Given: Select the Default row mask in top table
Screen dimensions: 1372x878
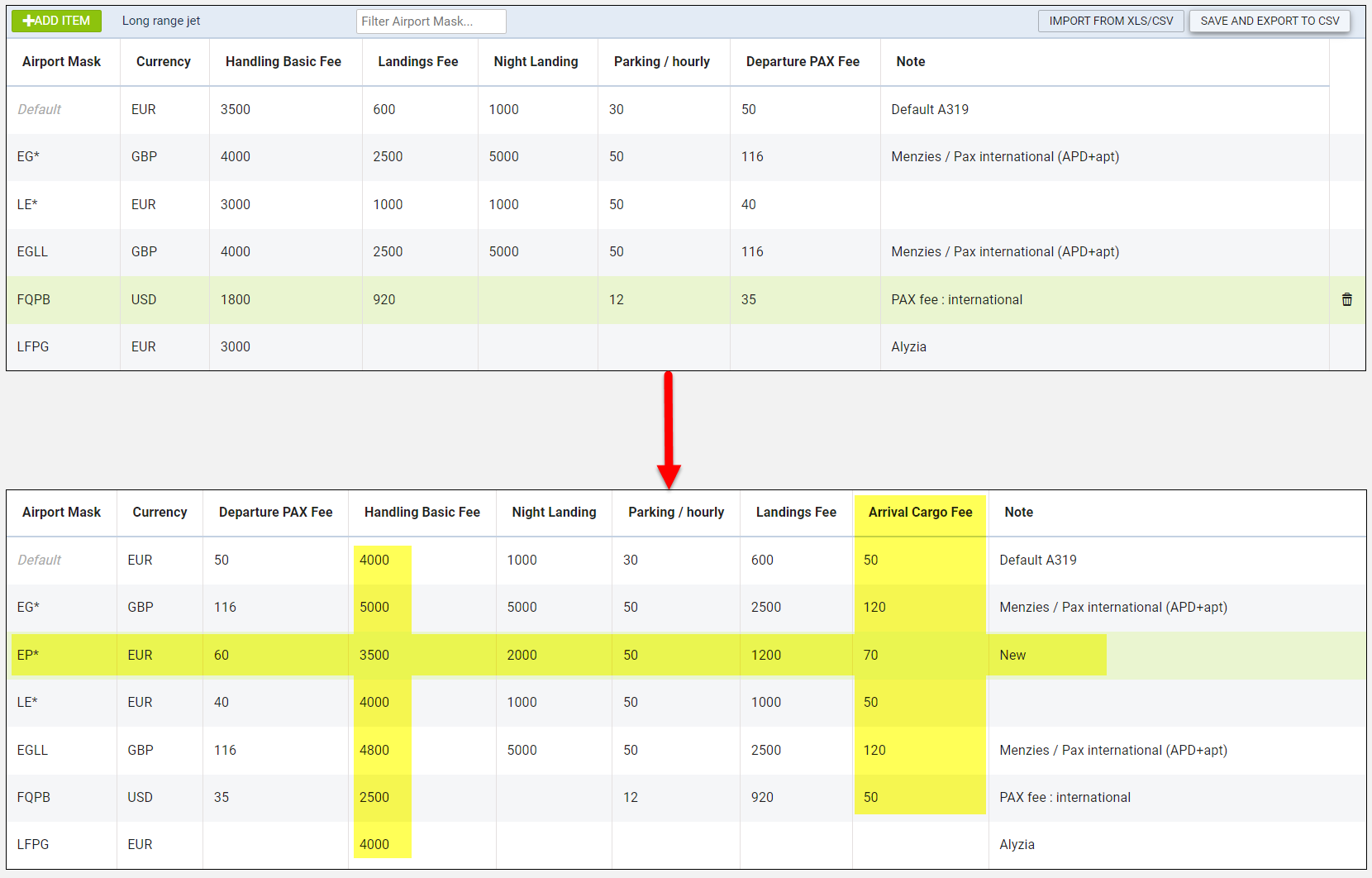Looking at the screenshot, I should (x=40, y=109).
